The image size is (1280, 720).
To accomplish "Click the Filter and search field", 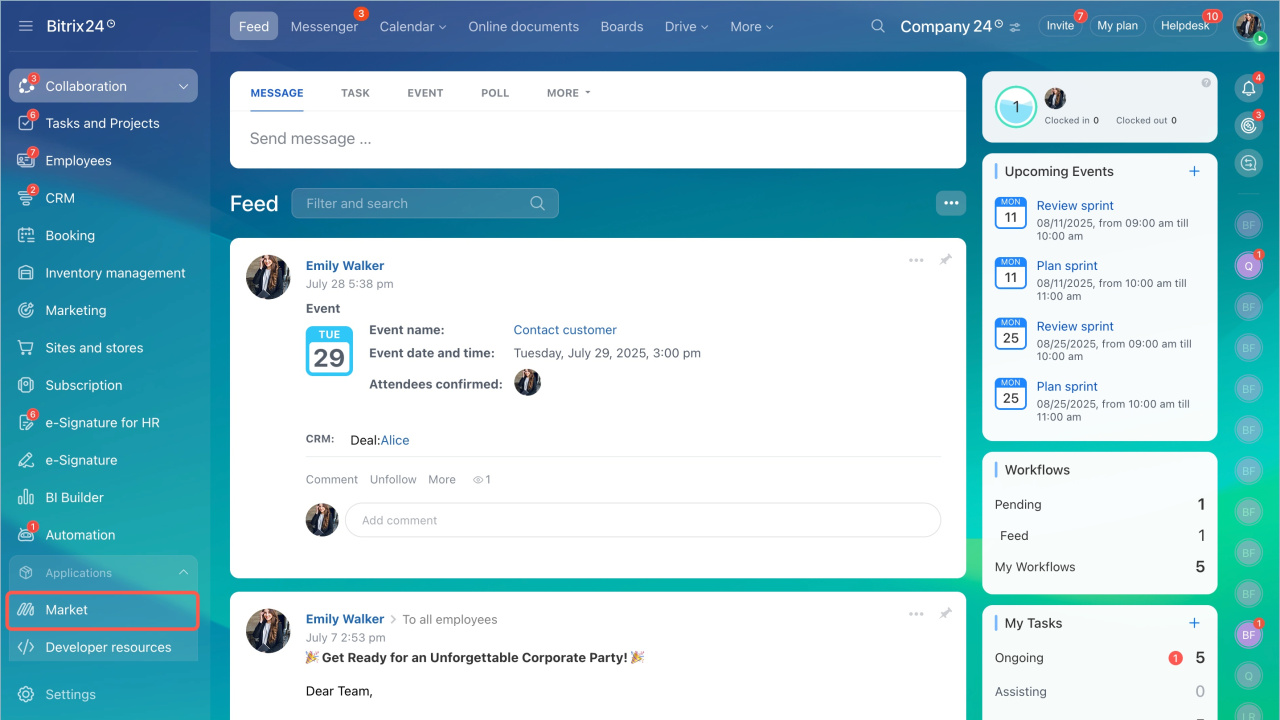I will tap(415, 203).
